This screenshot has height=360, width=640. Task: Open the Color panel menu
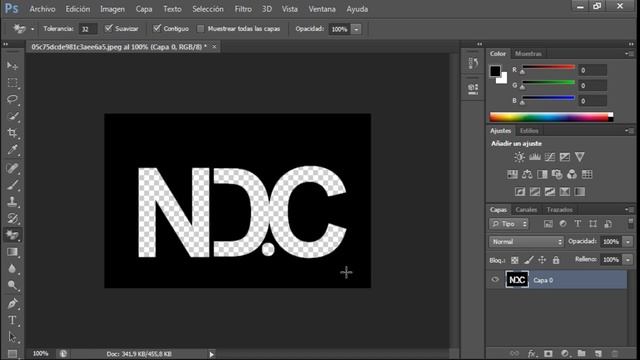pos(629,53)
